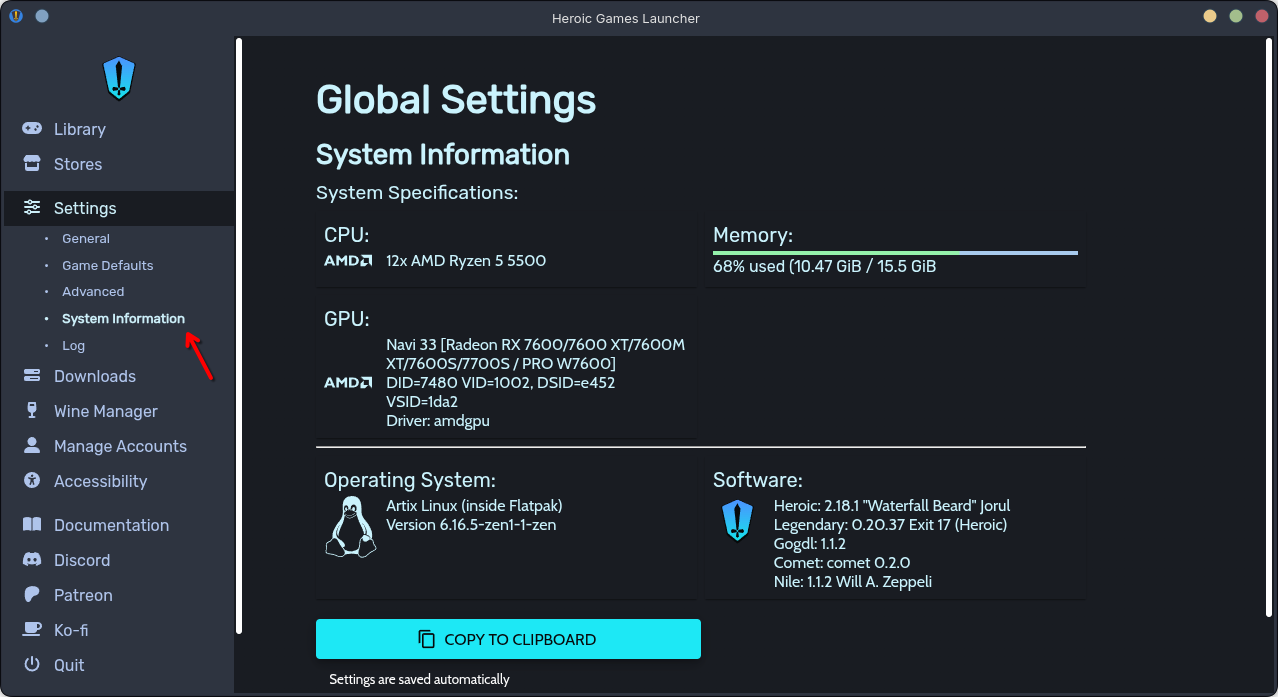Click the Wine Manager glass icon
1278x697 pixels.
(33, 411)
